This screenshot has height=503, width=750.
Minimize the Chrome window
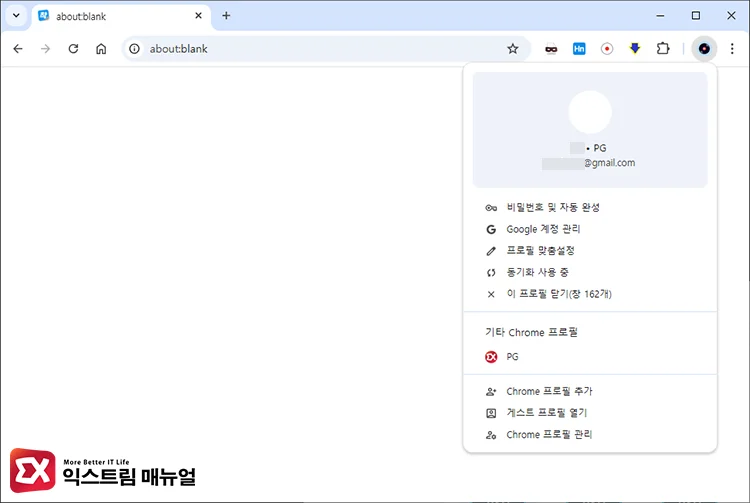point(661,16)
